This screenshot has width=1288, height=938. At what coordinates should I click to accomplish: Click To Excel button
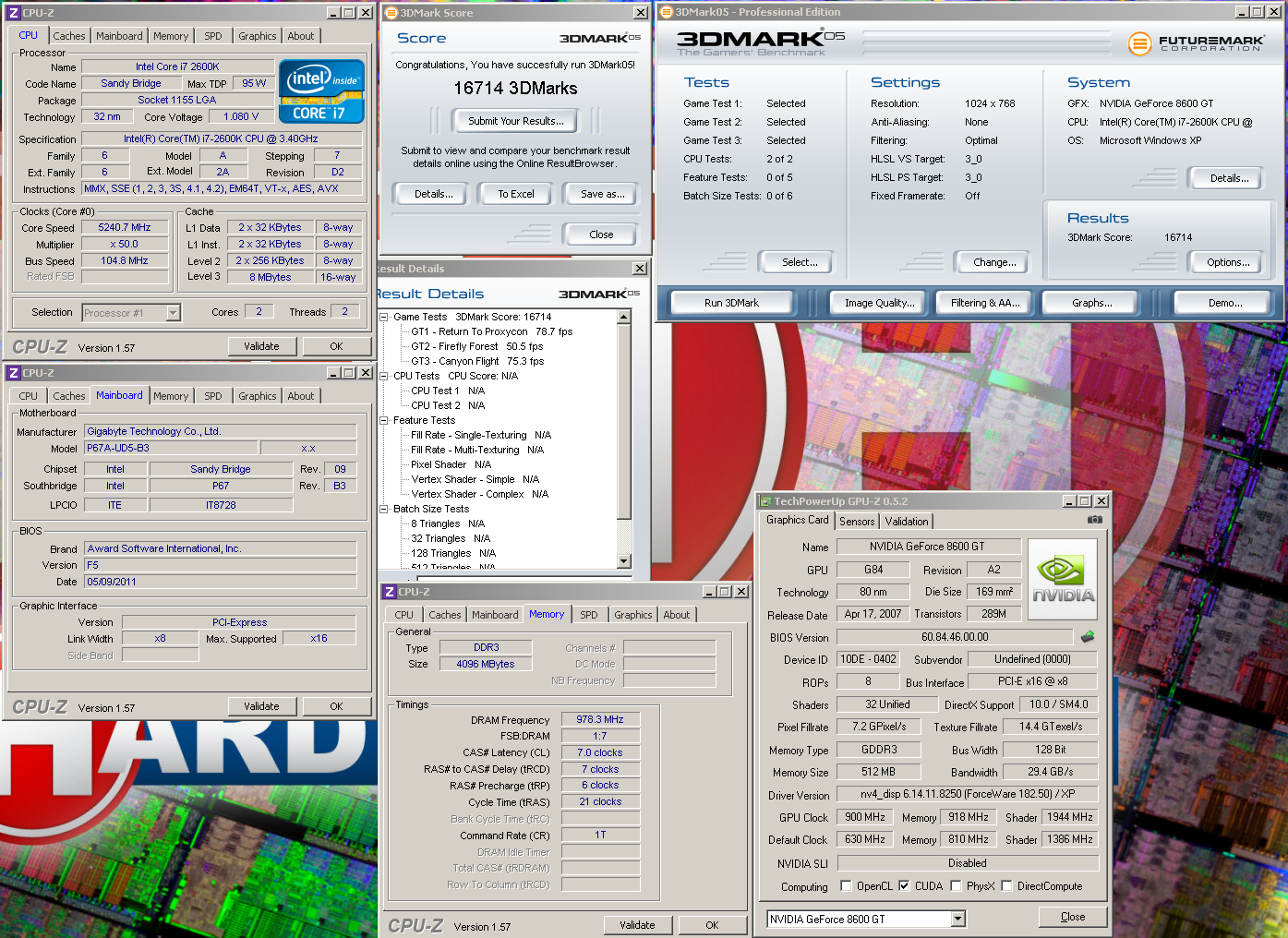[x=516, y=194]
